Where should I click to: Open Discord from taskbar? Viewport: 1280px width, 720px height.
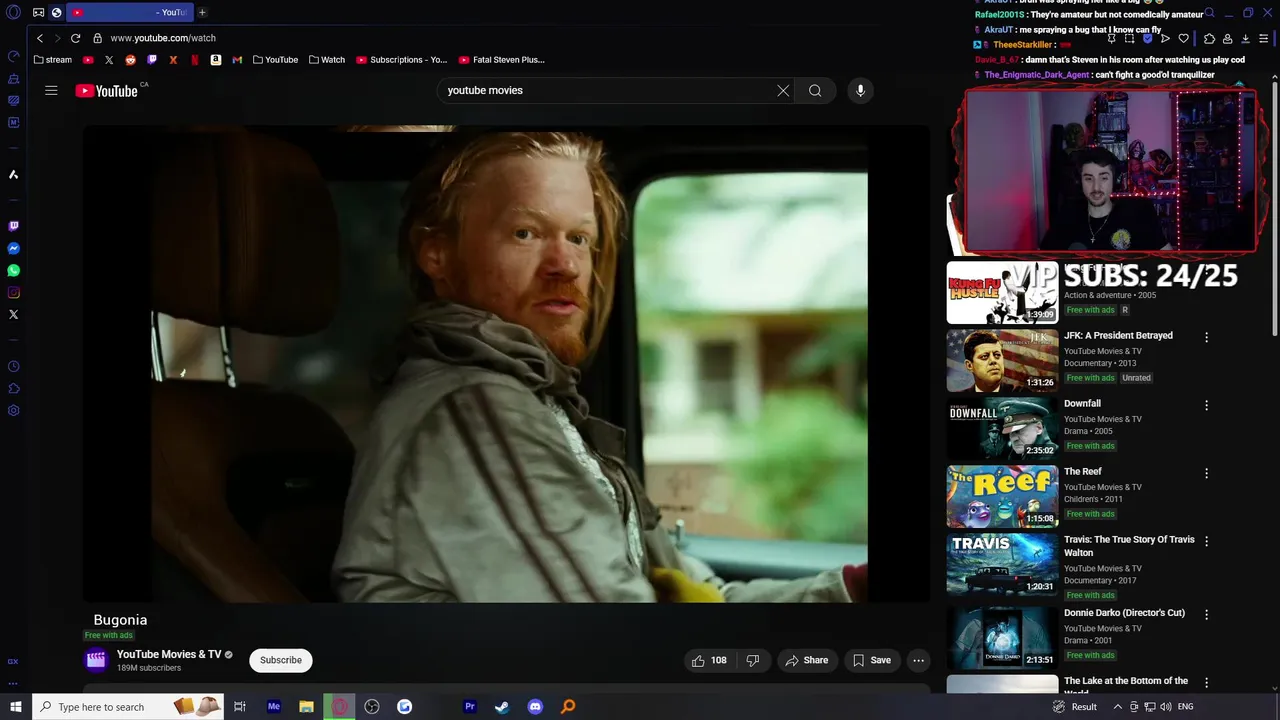[535, 707]
